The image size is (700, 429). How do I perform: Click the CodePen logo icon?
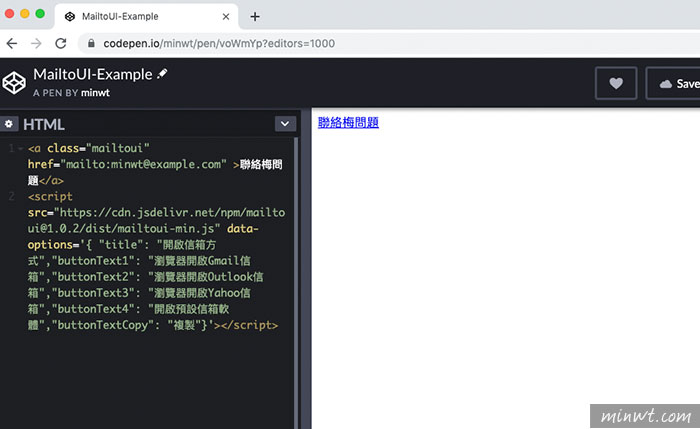(x=14, y=83)
